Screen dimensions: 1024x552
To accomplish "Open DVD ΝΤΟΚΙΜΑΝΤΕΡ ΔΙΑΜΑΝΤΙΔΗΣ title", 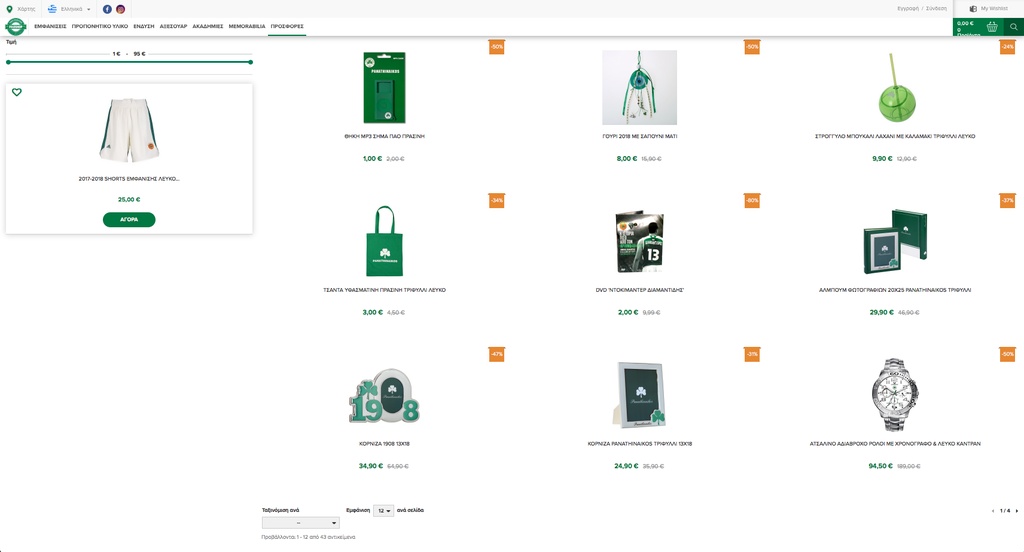I will pyautogui.click(x=639, y=289).
